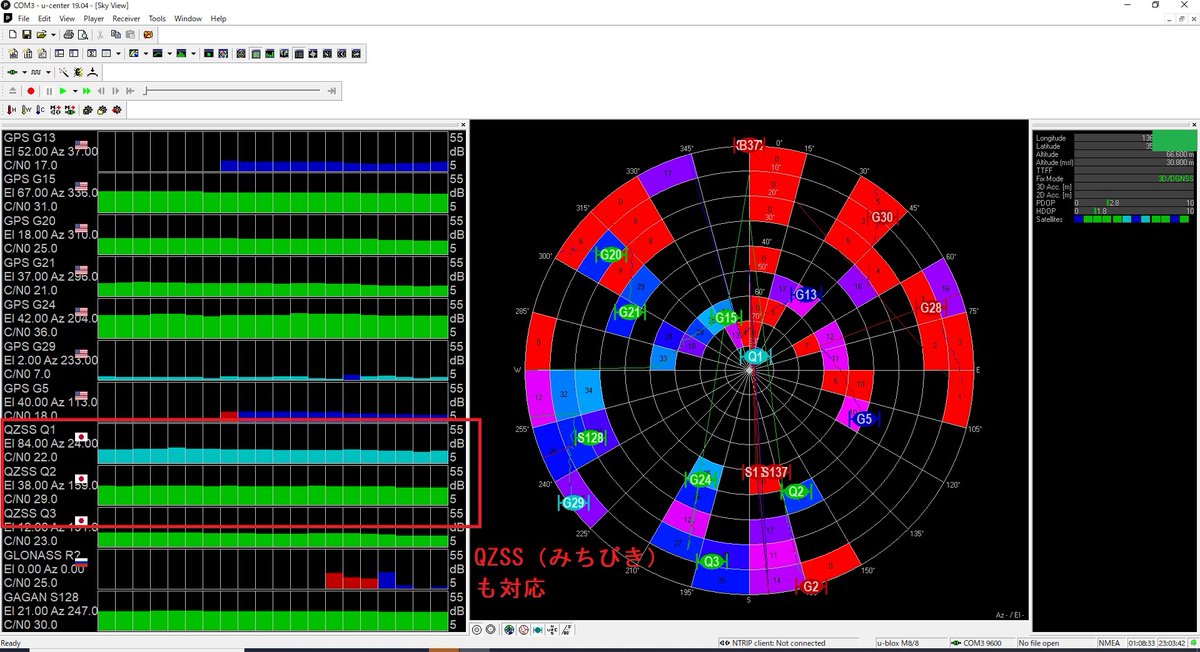The width and height of the screenshot is (1200, 652).
Task: Open the Tools menu
Action: pos(157,19)
